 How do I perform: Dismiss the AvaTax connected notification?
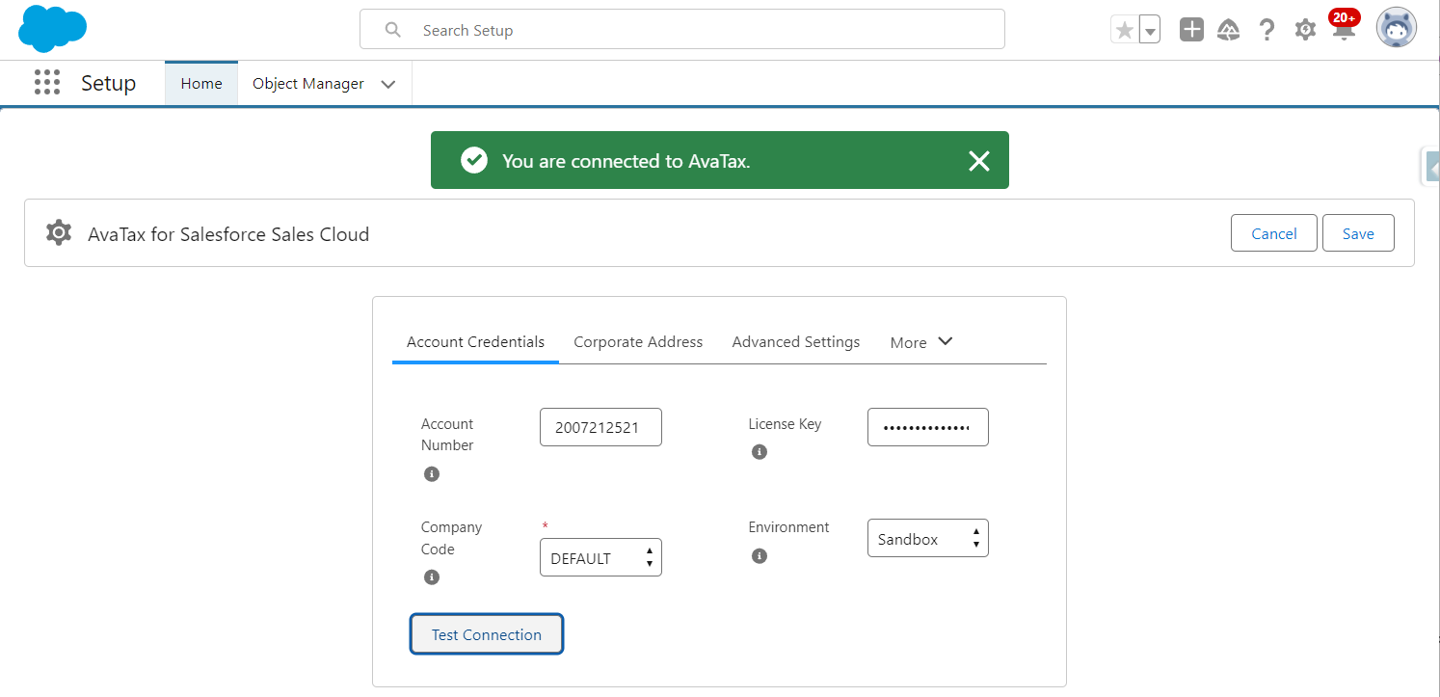coord(979,161)
